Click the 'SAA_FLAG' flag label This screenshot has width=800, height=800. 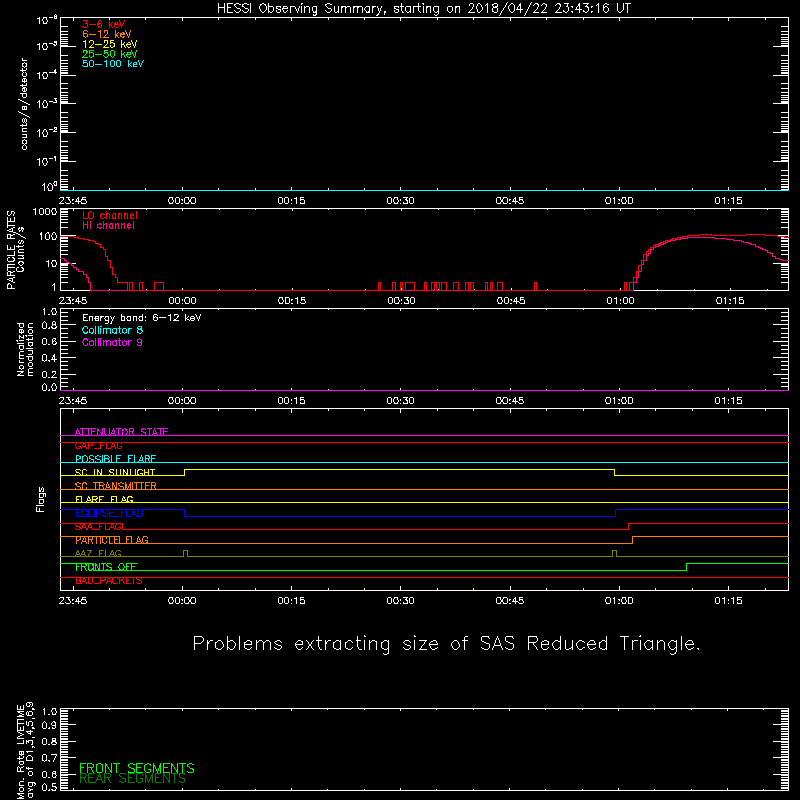[98, 527]
